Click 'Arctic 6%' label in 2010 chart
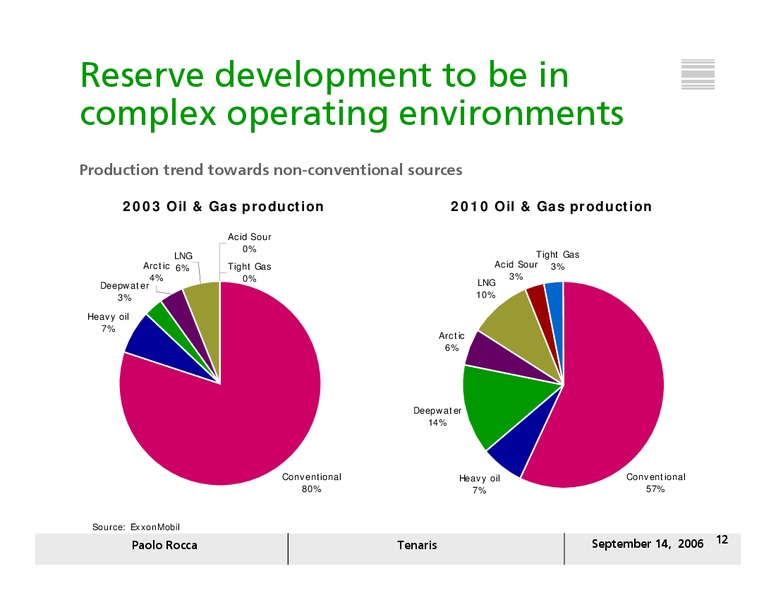 coord(451,342)
